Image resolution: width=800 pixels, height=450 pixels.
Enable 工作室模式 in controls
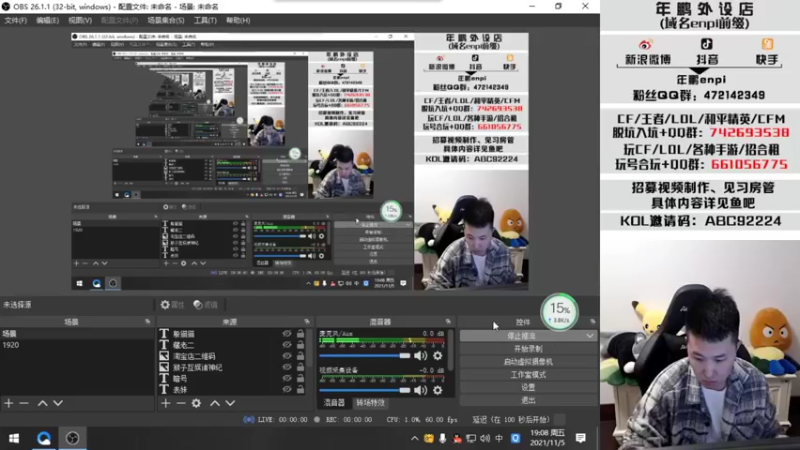click(x=528, y=374)
